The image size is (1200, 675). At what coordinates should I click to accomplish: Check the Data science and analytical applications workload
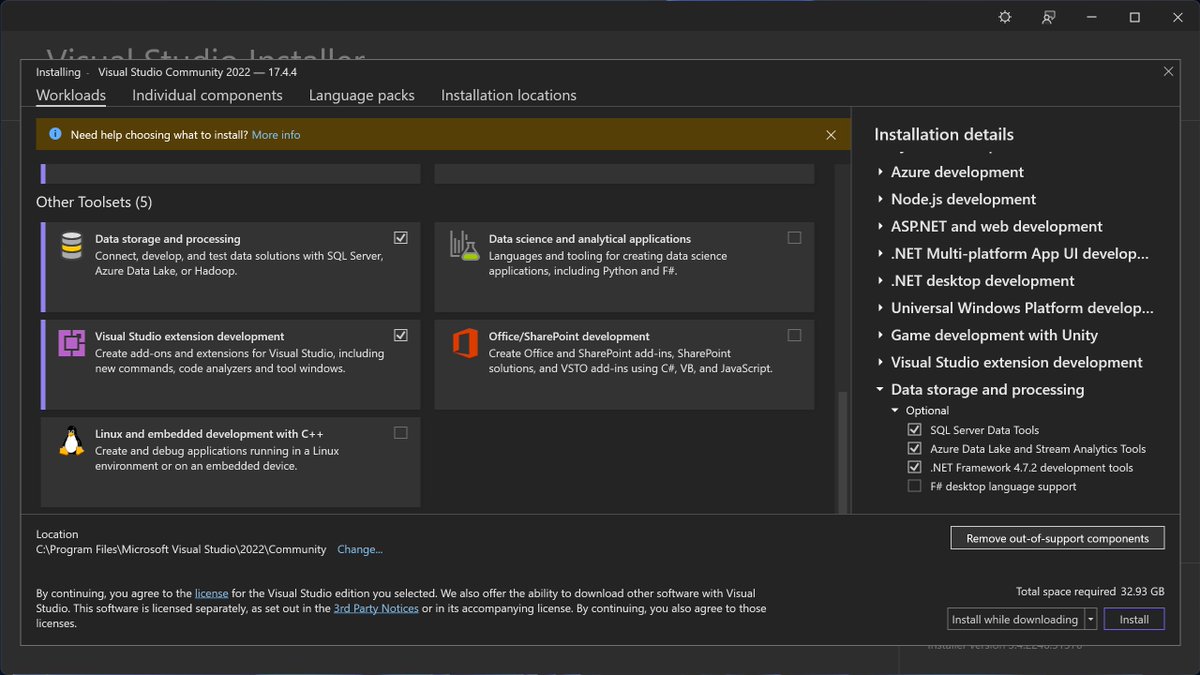coord(794,238)
